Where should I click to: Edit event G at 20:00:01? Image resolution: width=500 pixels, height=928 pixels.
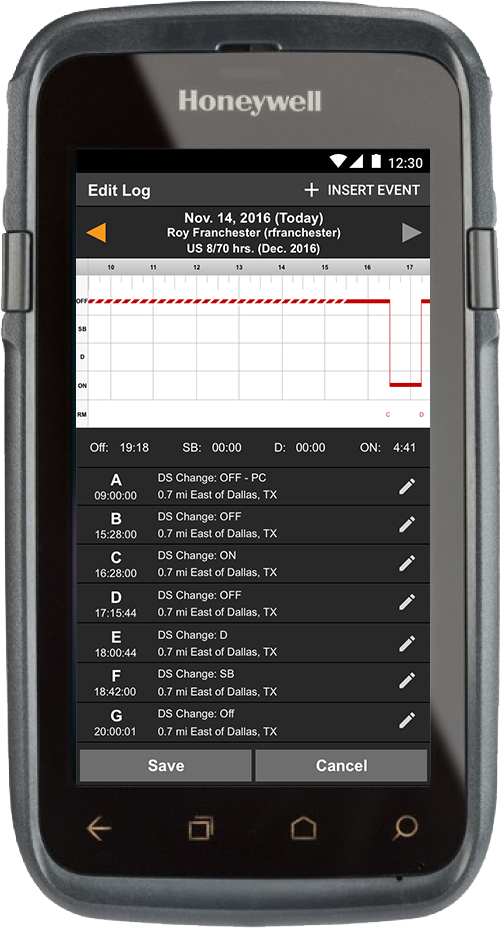tap(407, 720)
